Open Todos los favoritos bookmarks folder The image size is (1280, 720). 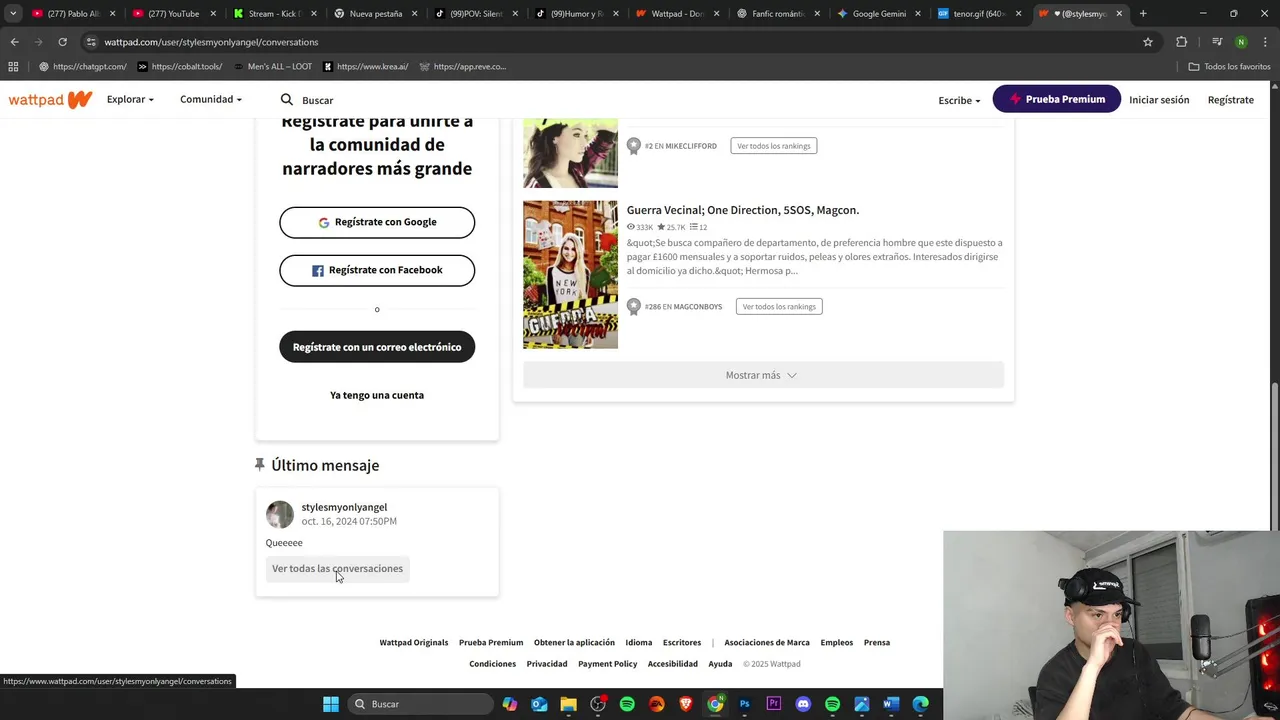pyautogui.click(x=1229, y=67)
